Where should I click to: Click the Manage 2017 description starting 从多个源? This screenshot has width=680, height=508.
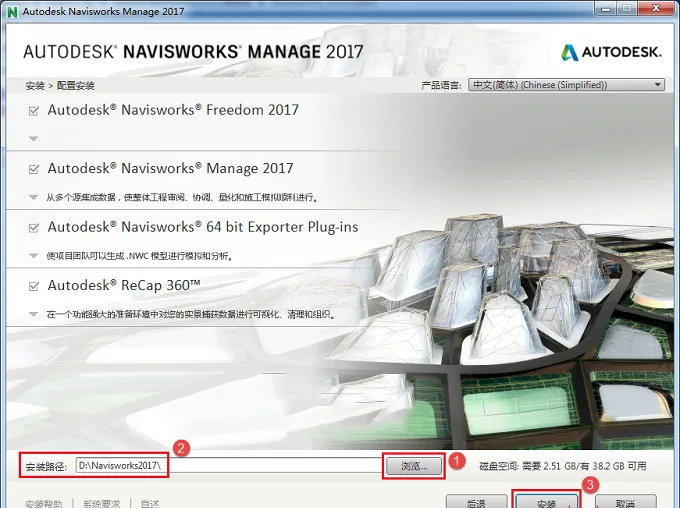point(182,197)
